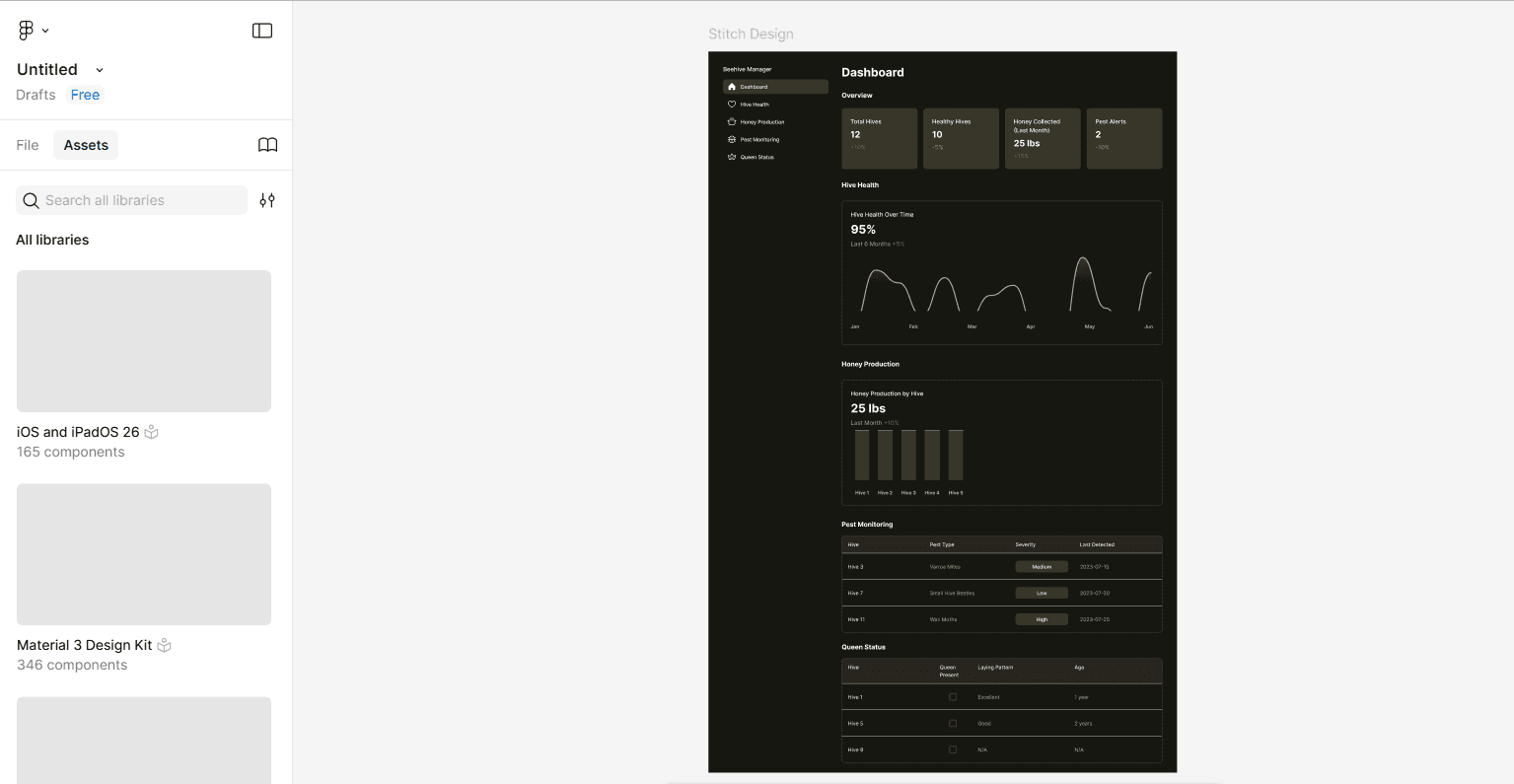Click the 2 years age cell
The image size is (1514, 784).
click(1083, 724)
